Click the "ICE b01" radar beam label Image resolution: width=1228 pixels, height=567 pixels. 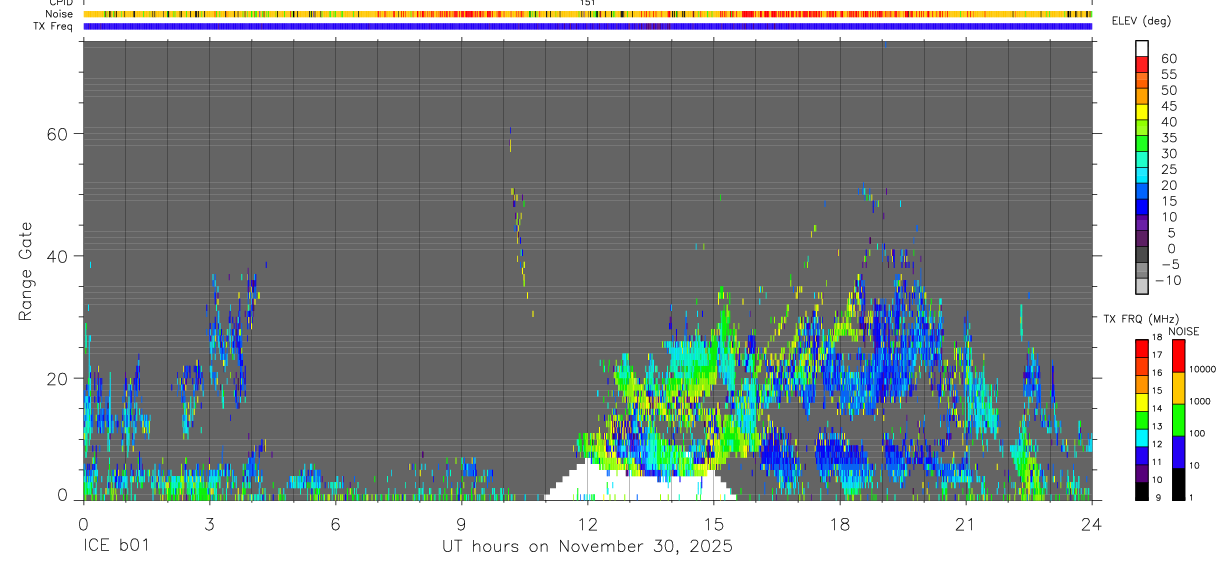coord(117,547)
